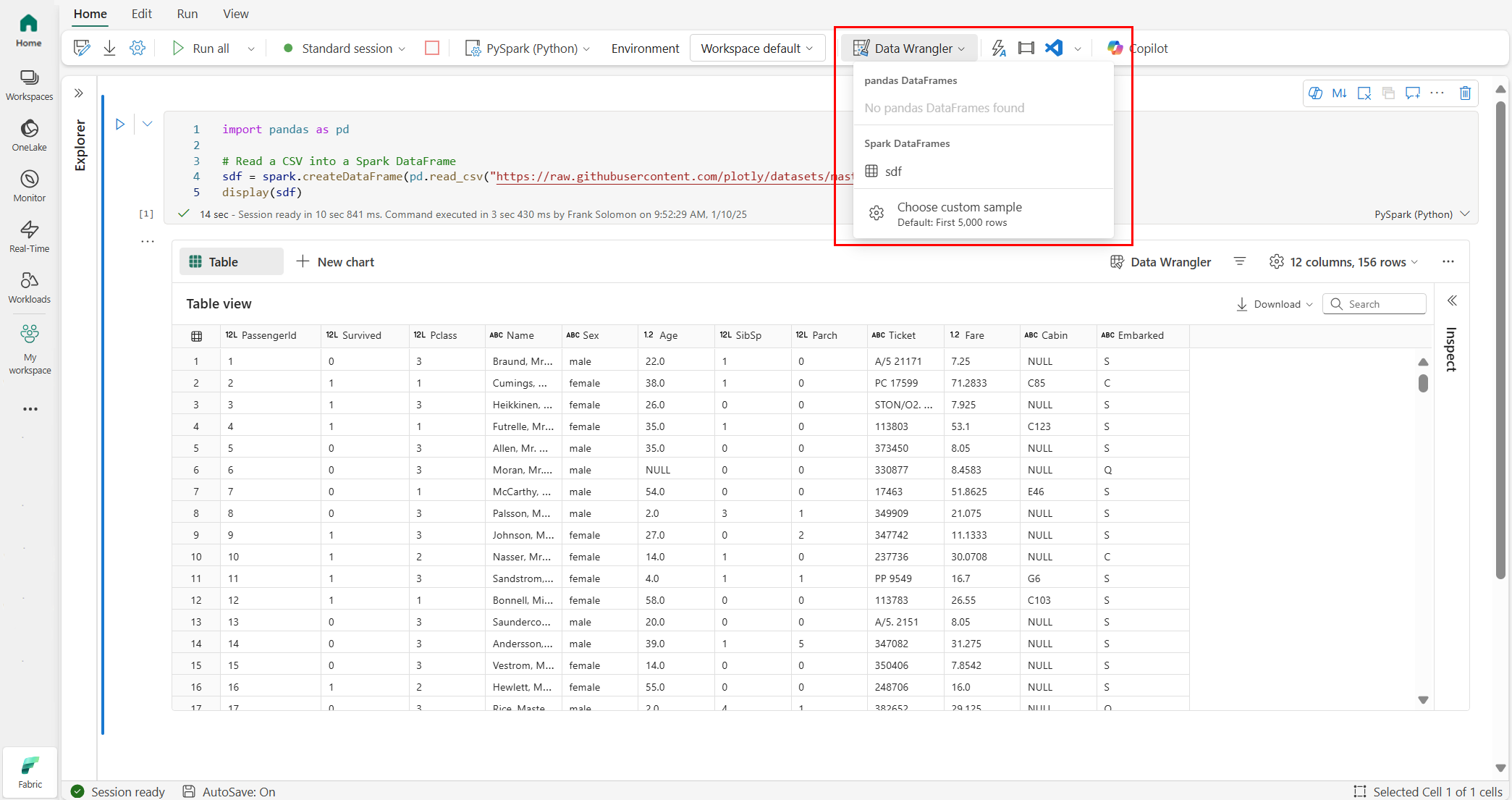1512x800 pixels.
Task: Expand the Run all dropdown arrow
Action: (251, 48)
